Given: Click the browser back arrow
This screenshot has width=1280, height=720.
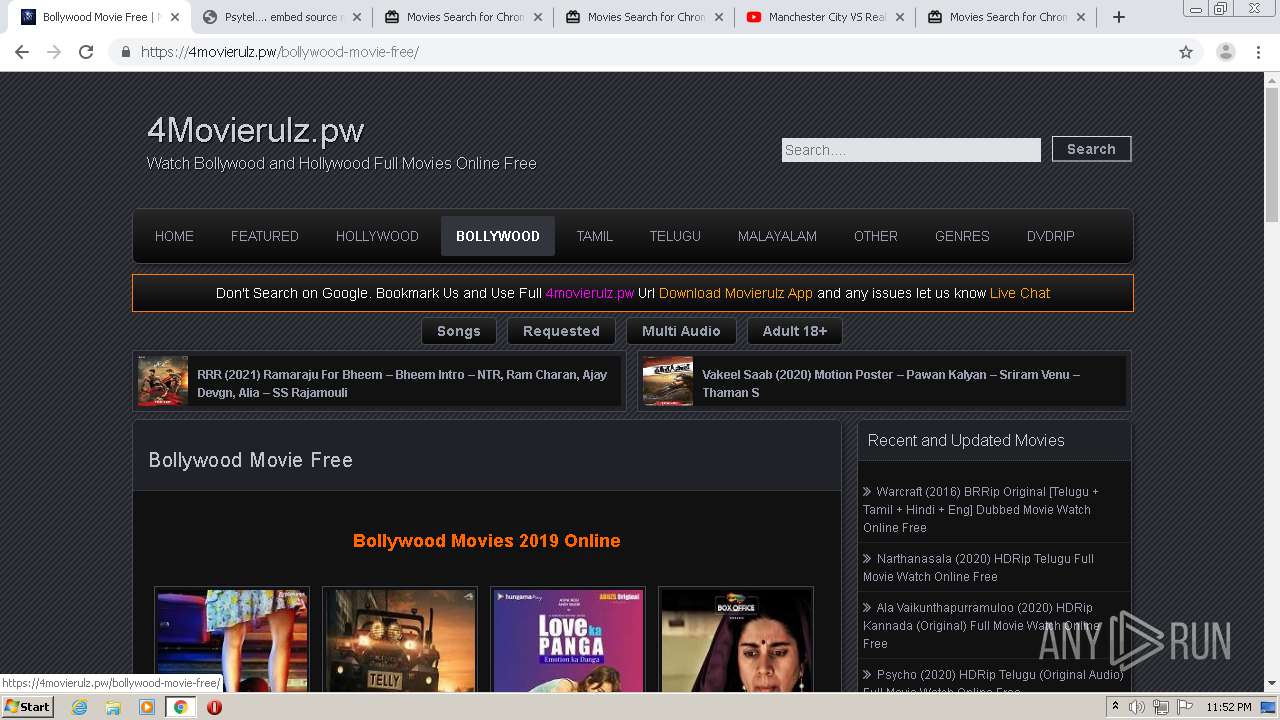Looking at the screenshot, I should [22, 52].
